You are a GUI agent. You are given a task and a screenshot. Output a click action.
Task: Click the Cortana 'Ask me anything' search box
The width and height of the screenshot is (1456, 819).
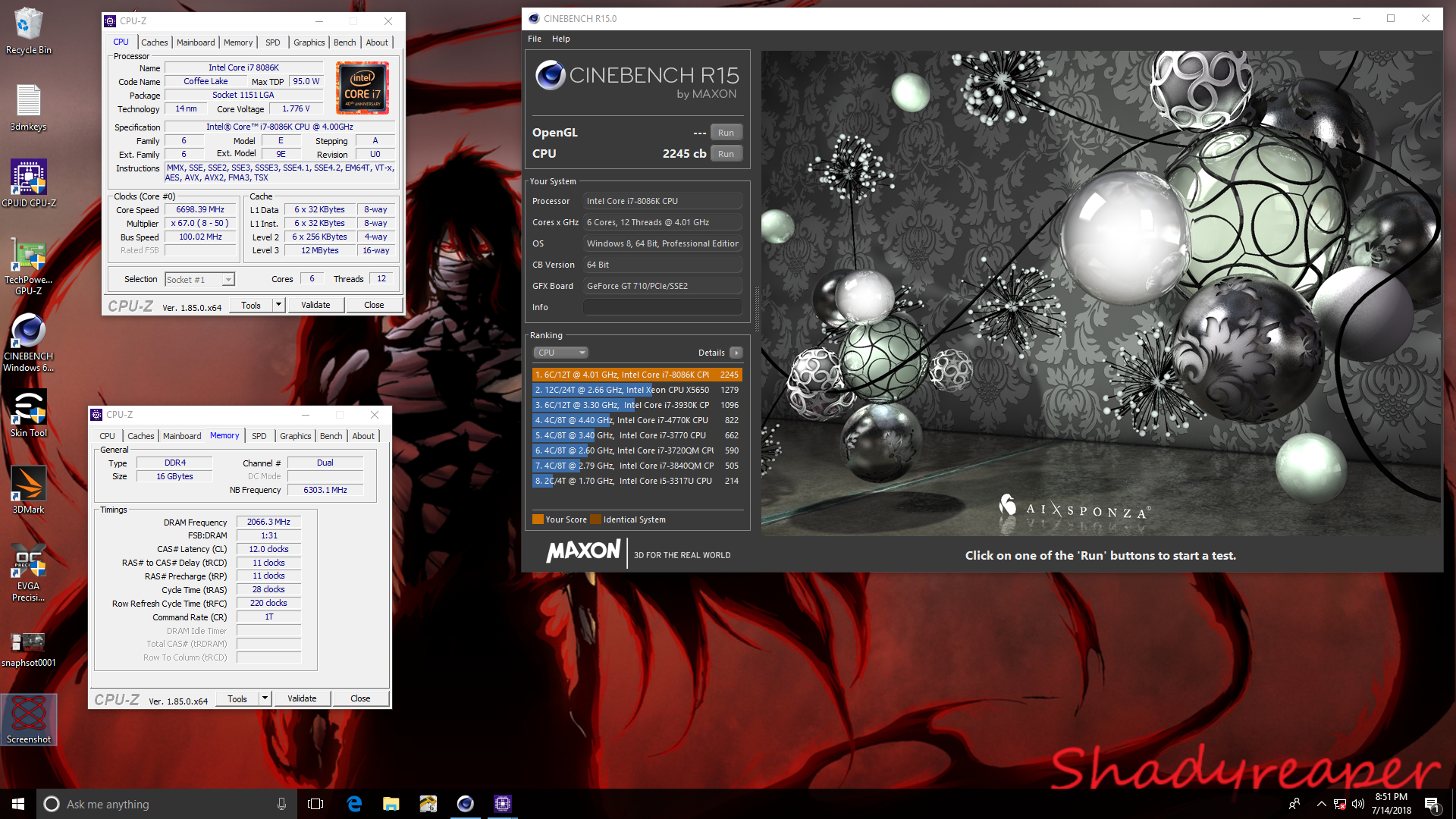pyautogui.click(x=167, y=804)
